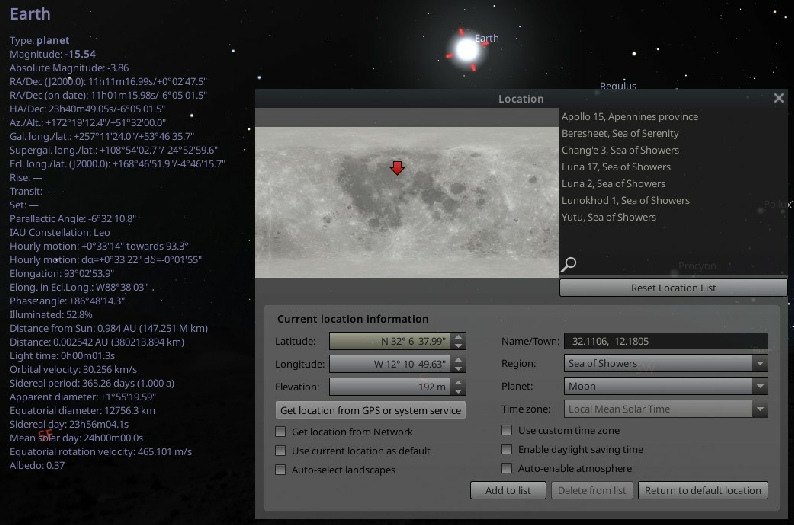Close the Location dialog
This screenshot has height=525, width=794.
[x=779, y=98]
